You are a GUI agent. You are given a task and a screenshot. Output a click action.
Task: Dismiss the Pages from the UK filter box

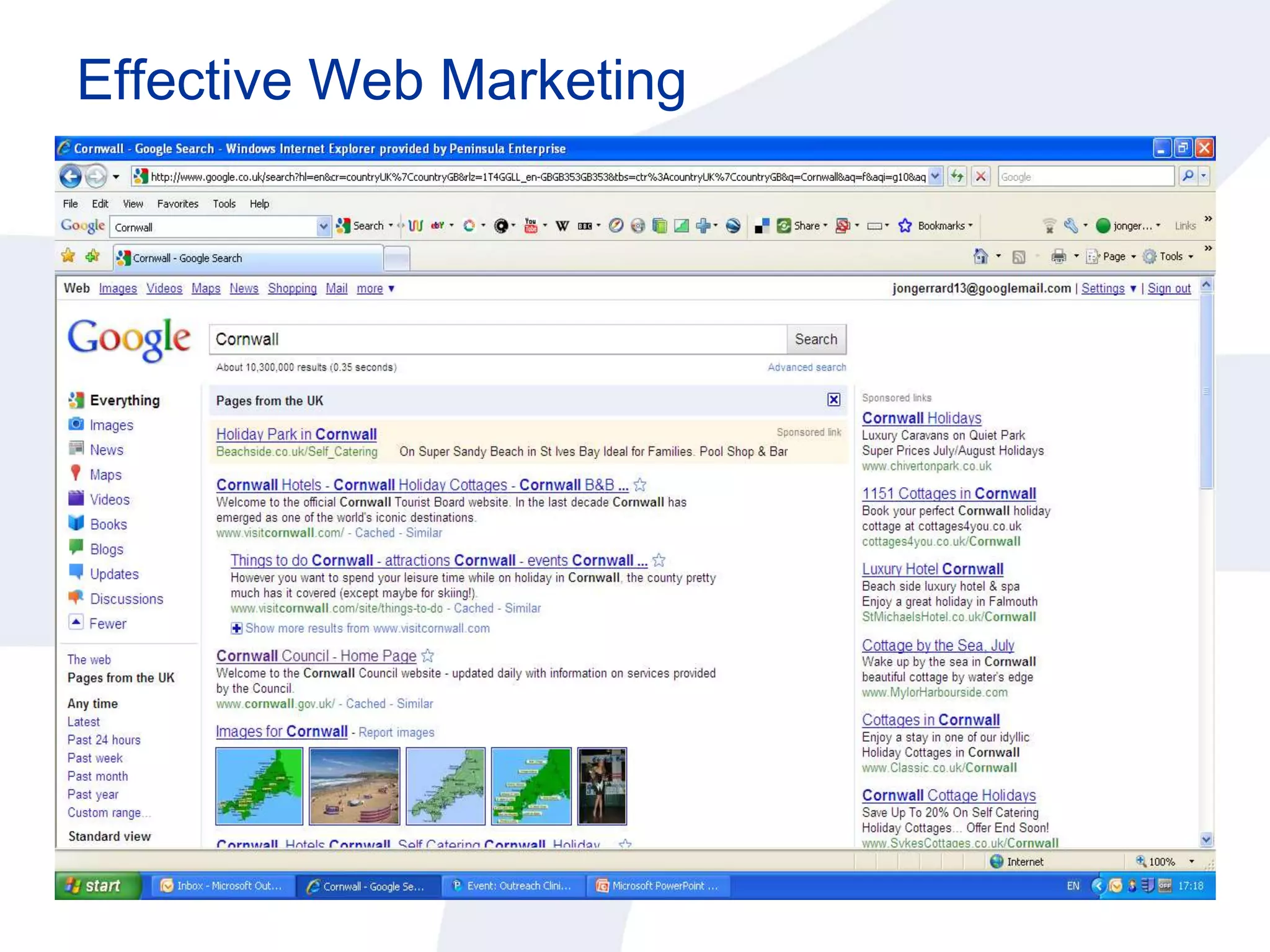click(834, 400)
